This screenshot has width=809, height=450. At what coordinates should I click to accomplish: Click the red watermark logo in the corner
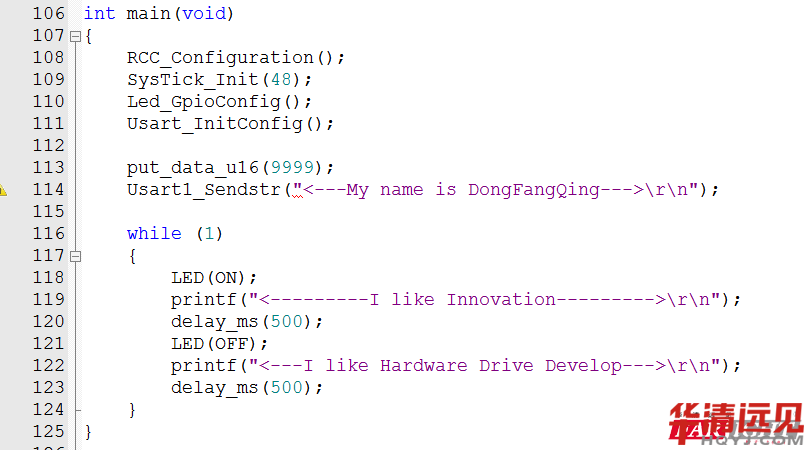(x=735, y=424)
